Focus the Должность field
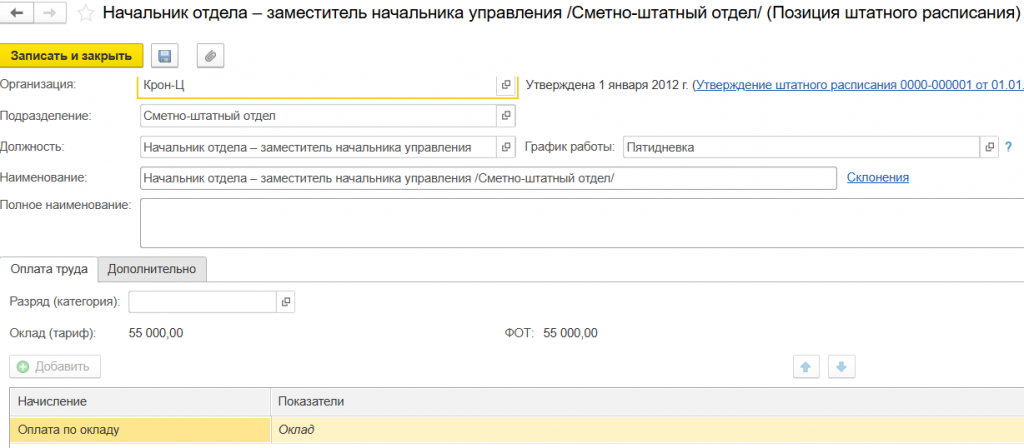 click(x=319, y=147)
